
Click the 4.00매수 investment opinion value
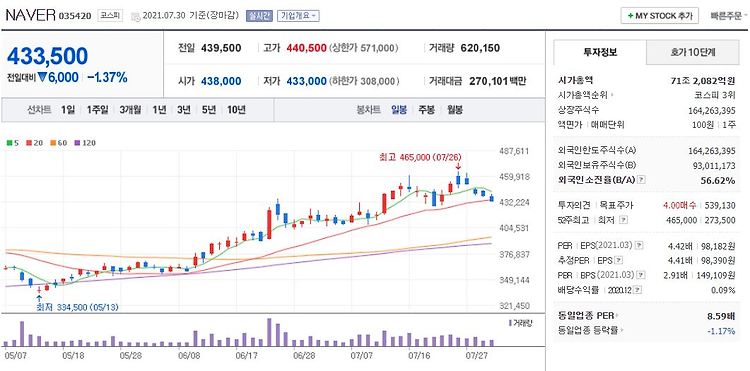click(680, 206)
